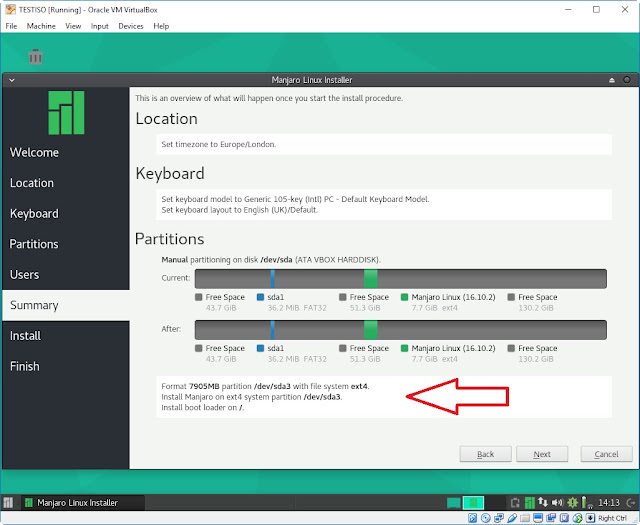Select the Keyboard step in sidebar
Image resolution: width=640 pixels, height=525 pixels.
click(66, 214)
